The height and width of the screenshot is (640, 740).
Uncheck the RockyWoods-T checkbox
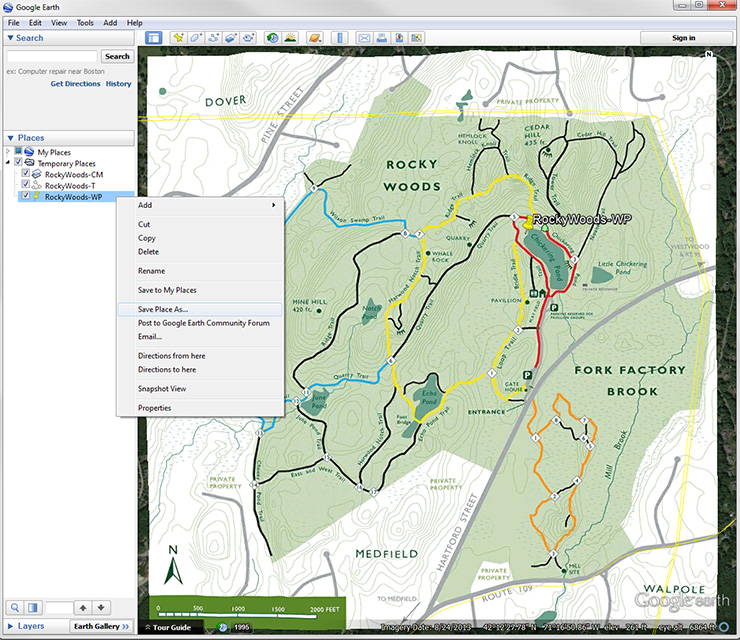26,185
